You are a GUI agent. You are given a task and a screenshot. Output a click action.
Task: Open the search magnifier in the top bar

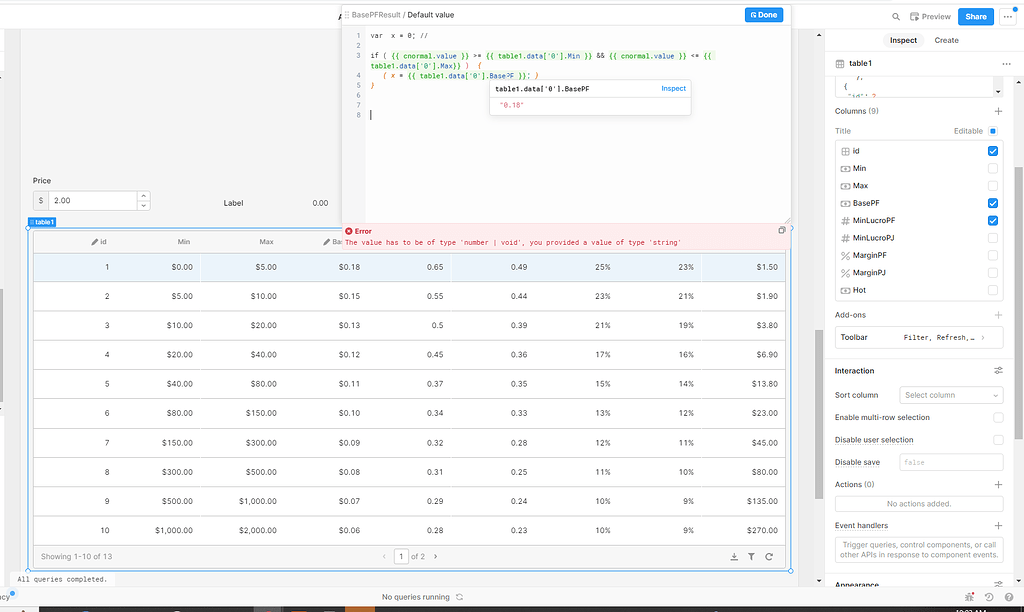[x=896, y=16]
